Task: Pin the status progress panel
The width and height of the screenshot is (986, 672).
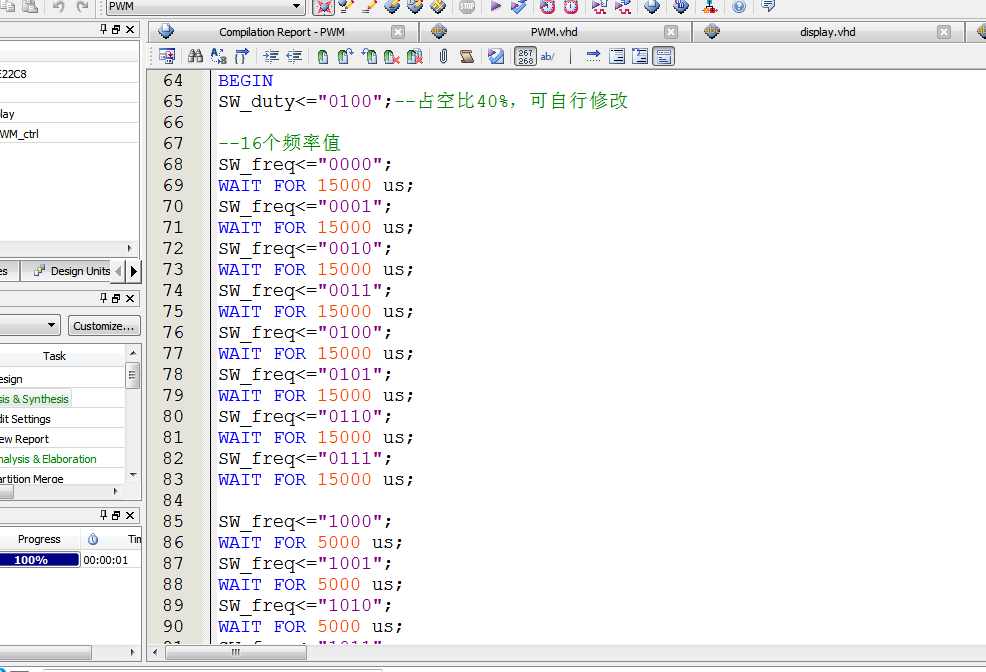Action: tap(104, 515)
